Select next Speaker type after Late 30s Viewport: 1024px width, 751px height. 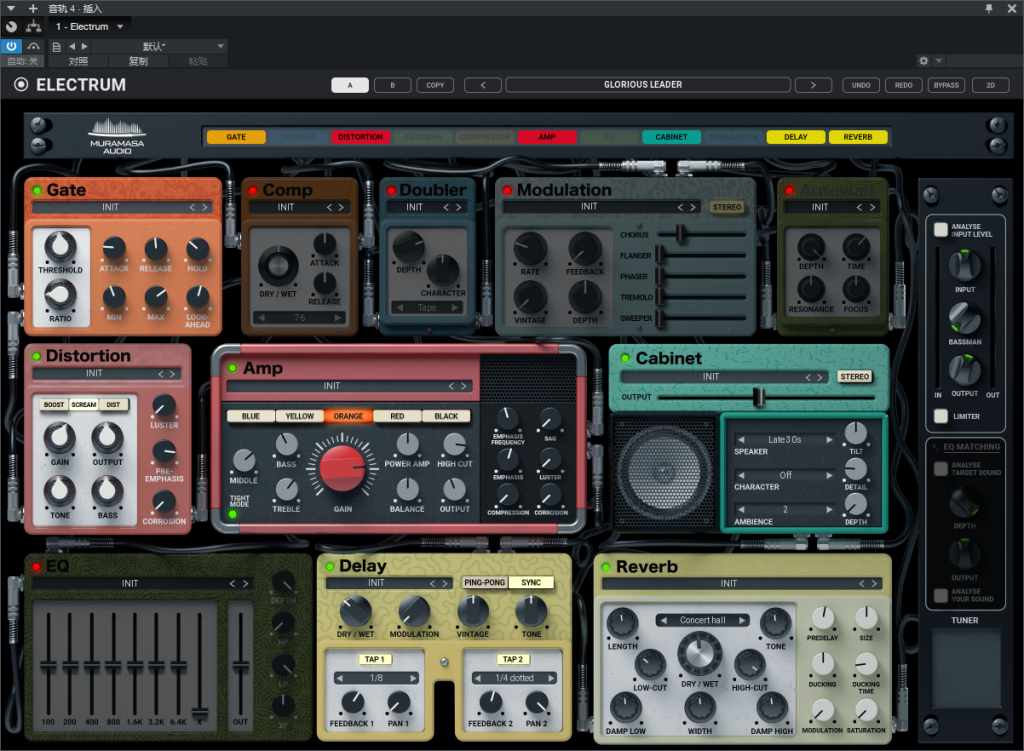tap(829, 439)
